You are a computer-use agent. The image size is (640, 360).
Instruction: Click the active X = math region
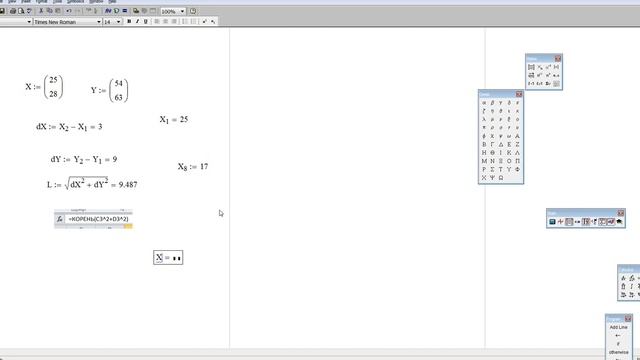168,258
